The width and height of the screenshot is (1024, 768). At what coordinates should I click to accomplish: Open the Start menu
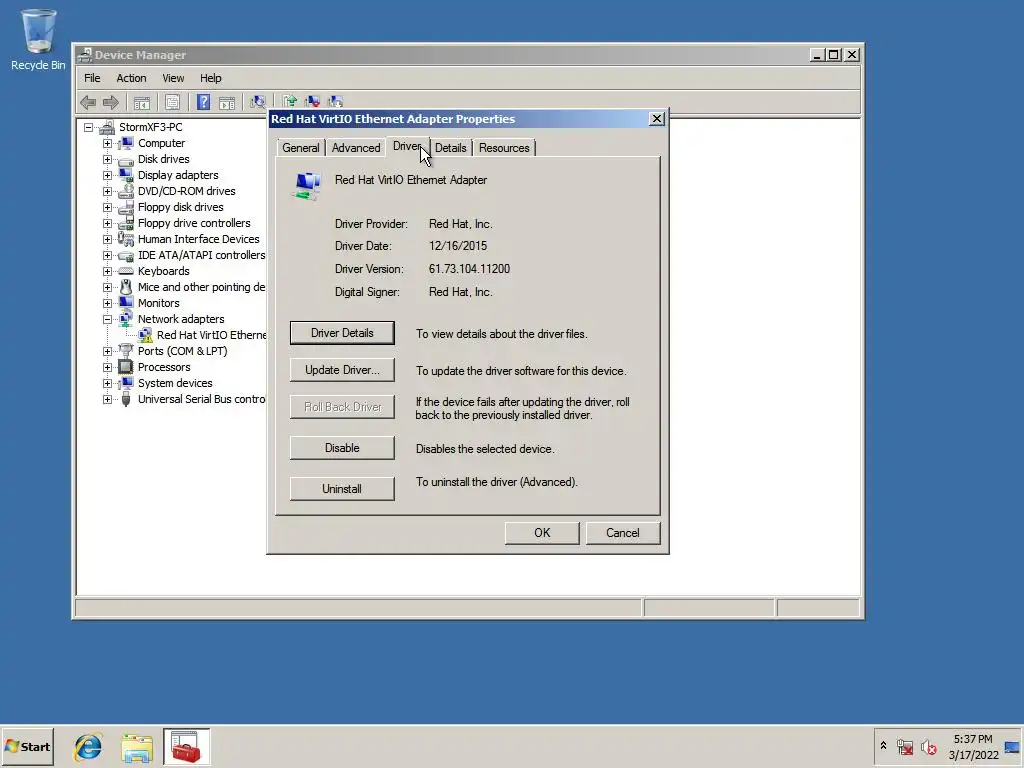click(27, 747)
